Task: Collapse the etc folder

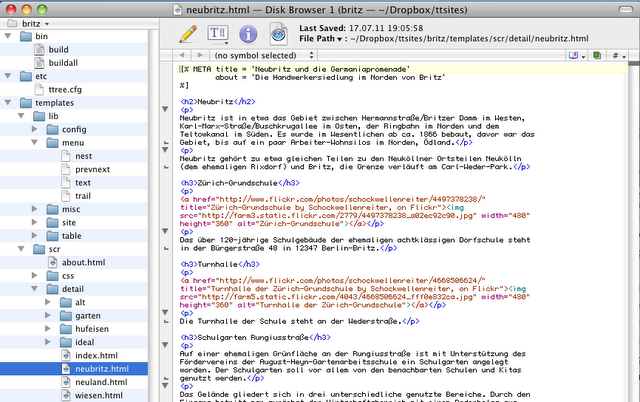Action: [8, 76]
